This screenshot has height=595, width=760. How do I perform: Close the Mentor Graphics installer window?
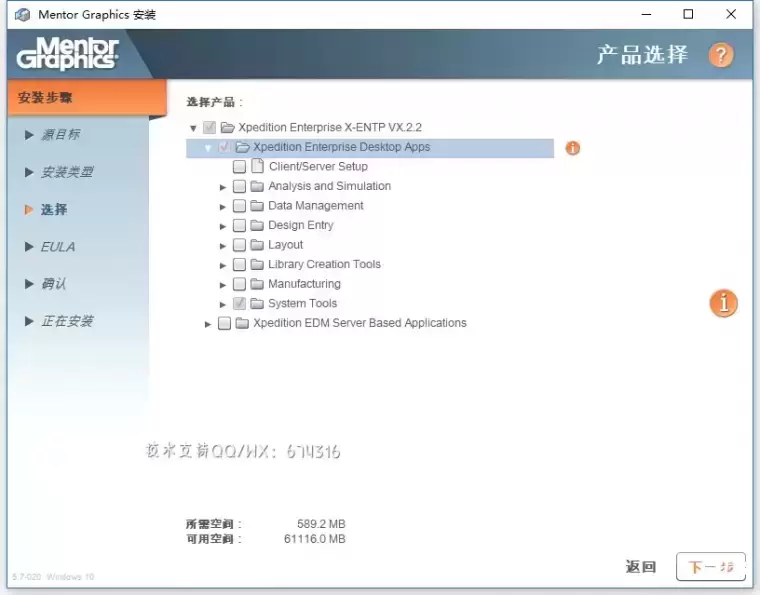point(731,14)
